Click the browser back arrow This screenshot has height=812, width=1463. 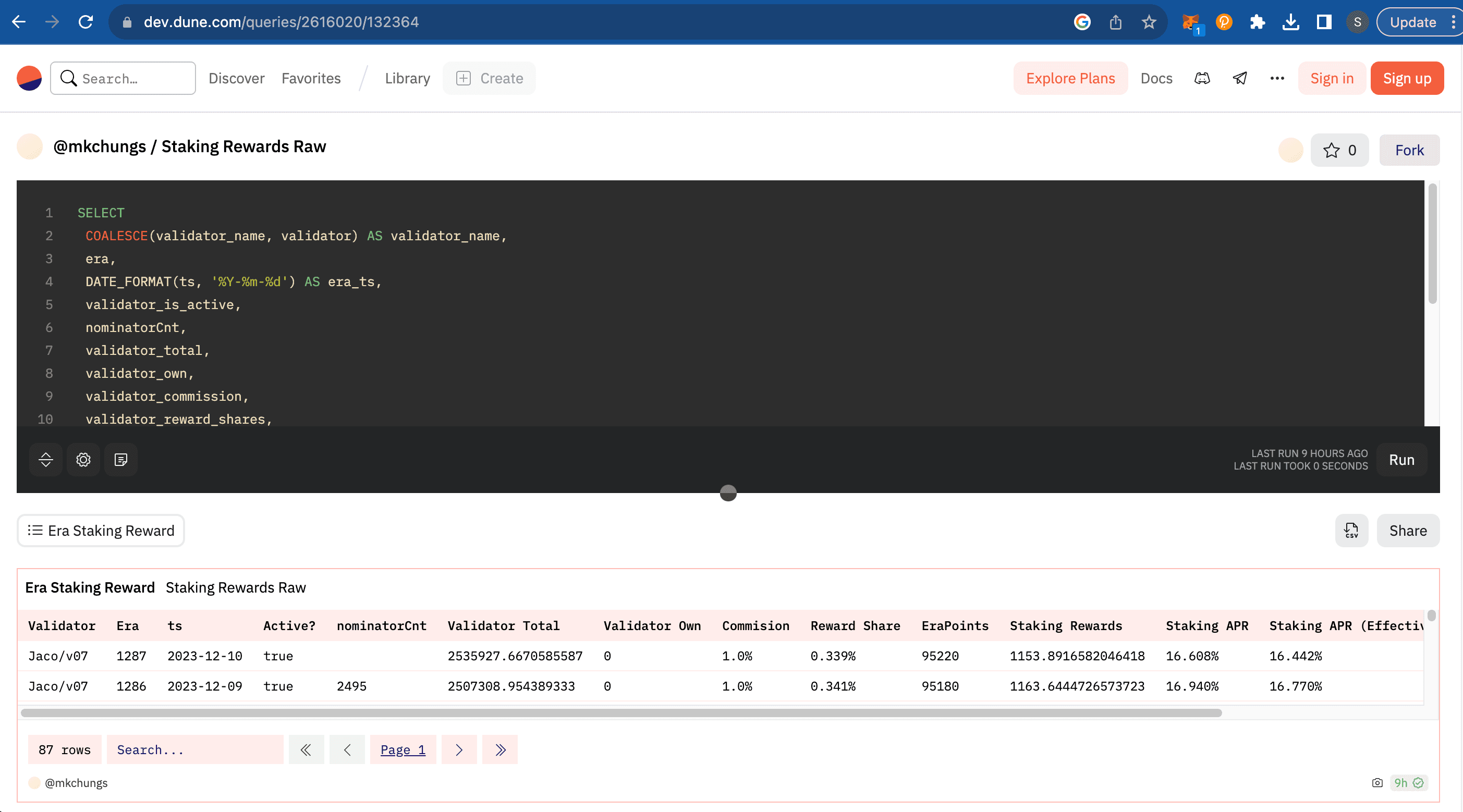tap(19, 21)
